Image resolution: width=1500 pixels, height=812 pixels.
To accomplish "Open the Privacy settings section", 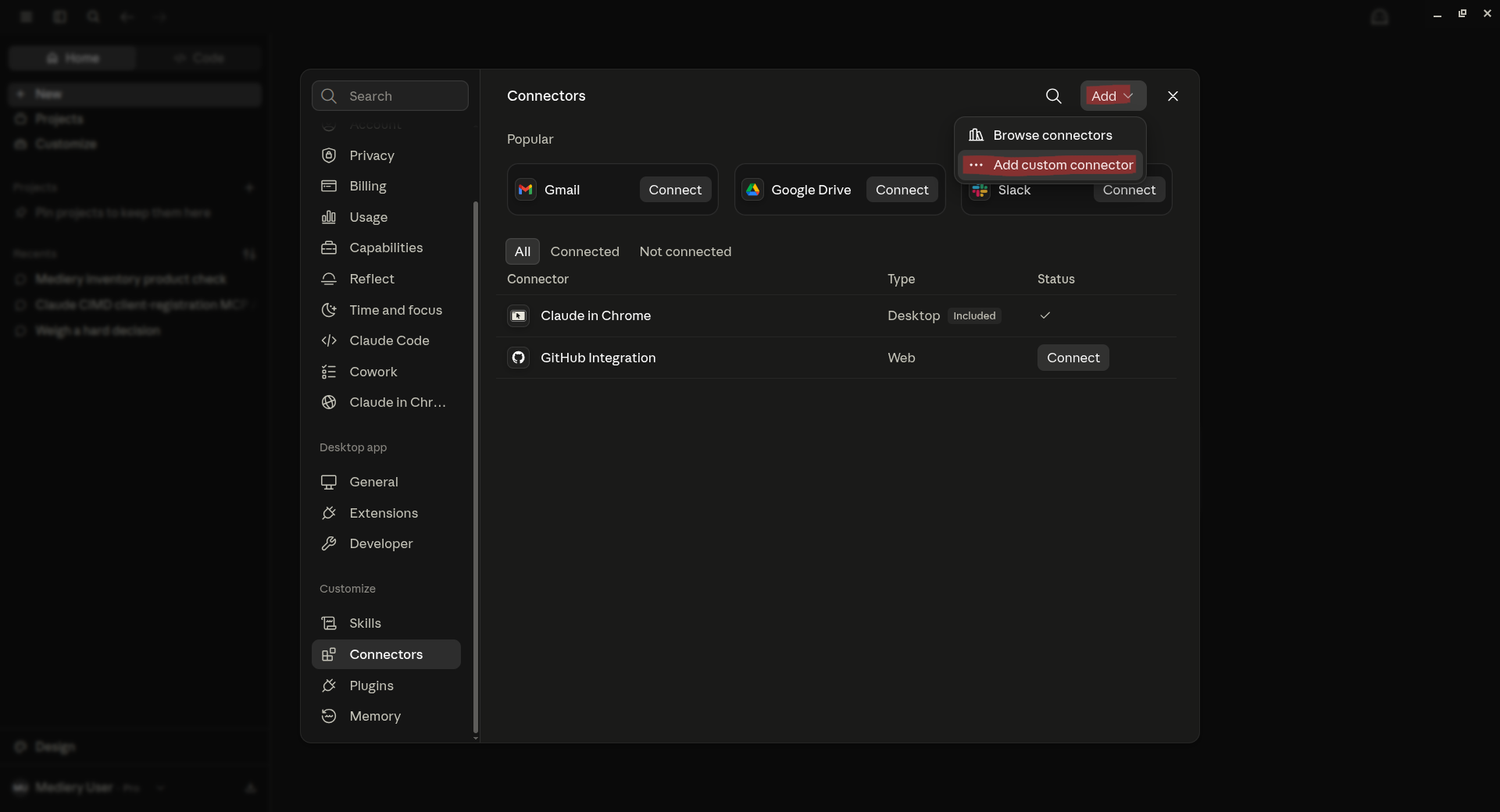I will [386, 155].
